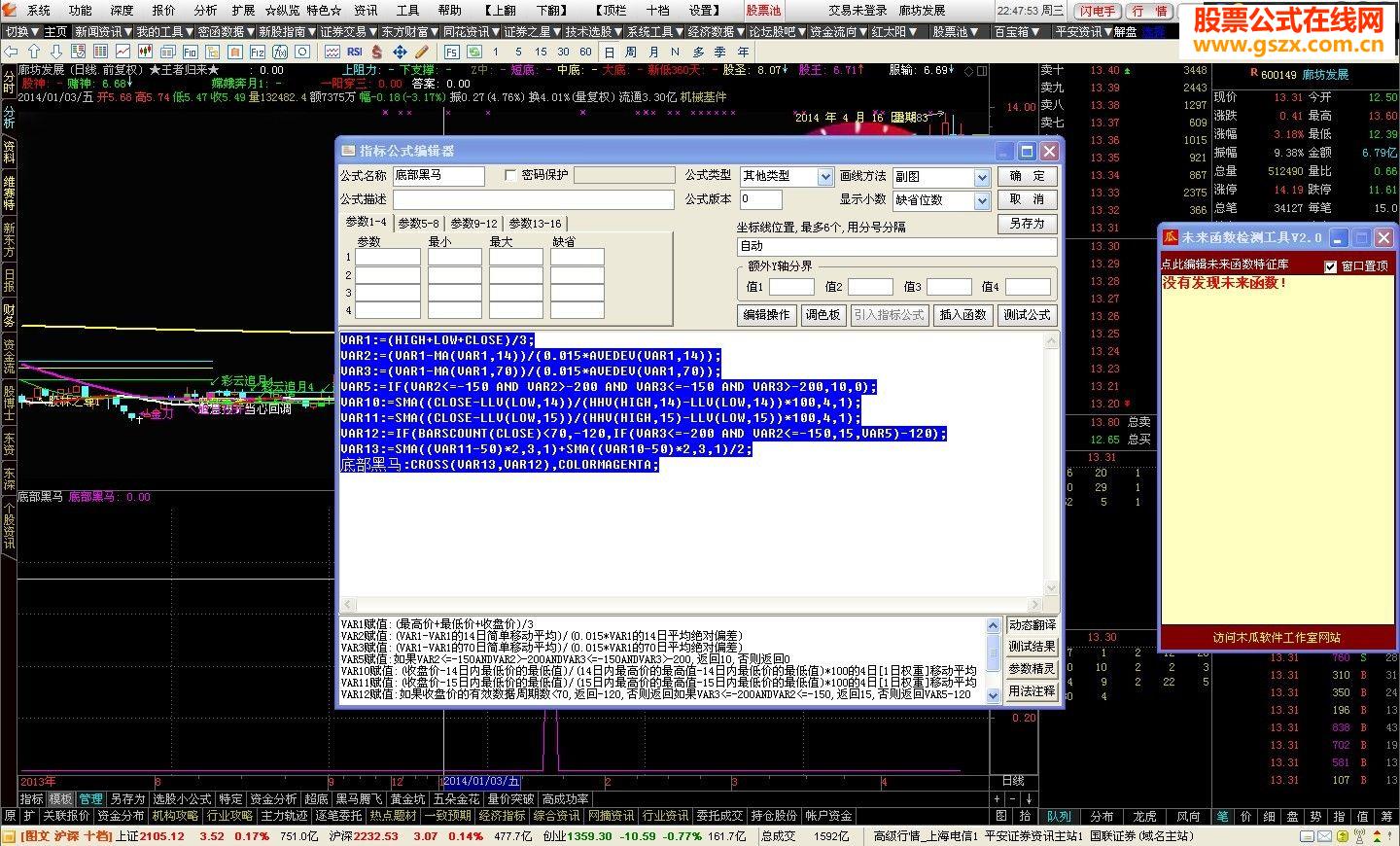Open the 调色板 color palette button
Viewport: 1400px width, 846px height.
click(x=822, y=315)
